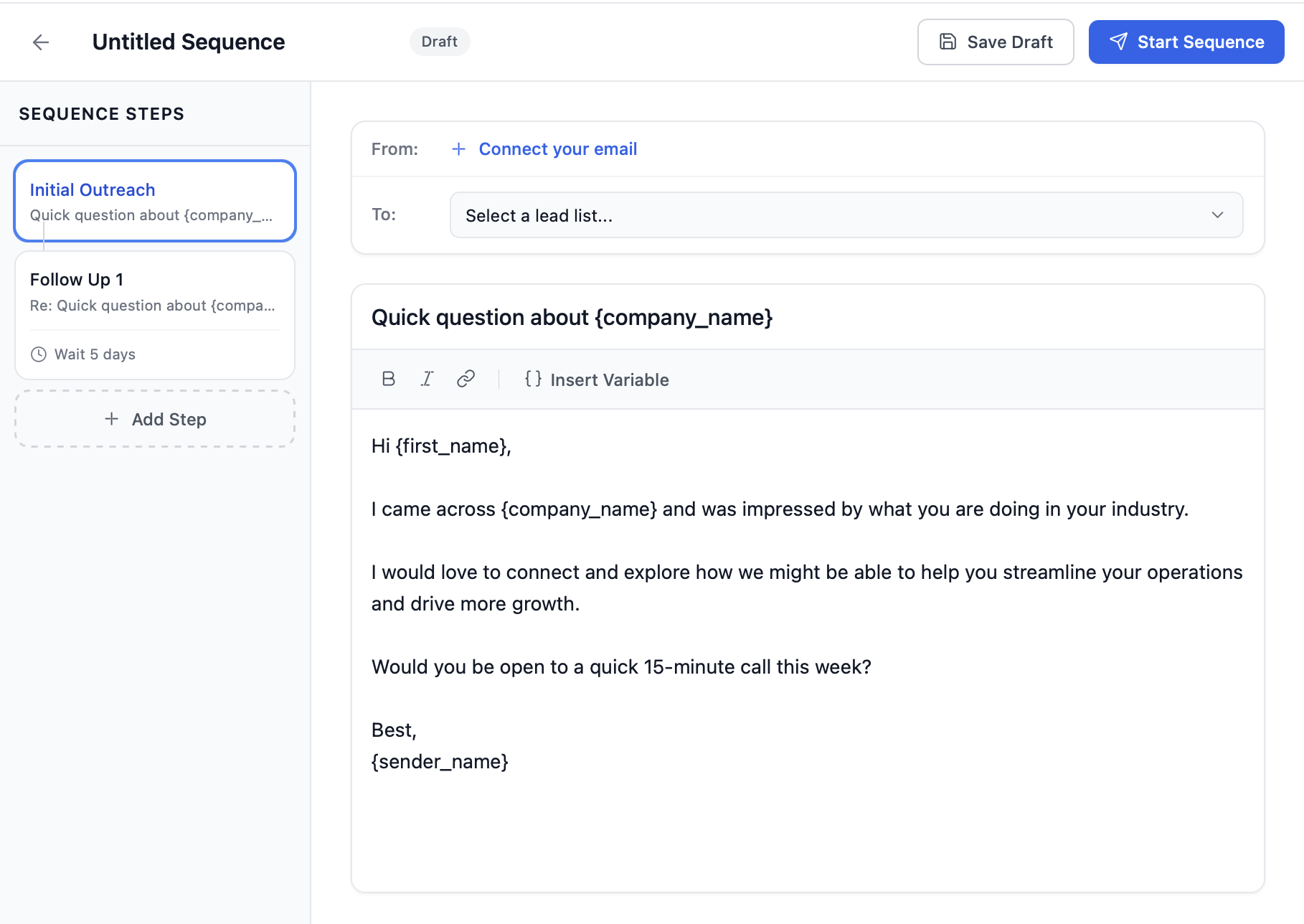This screenshot has width=1304, height=924.
Task: Click Save Draft
Action: pos(996,42)
